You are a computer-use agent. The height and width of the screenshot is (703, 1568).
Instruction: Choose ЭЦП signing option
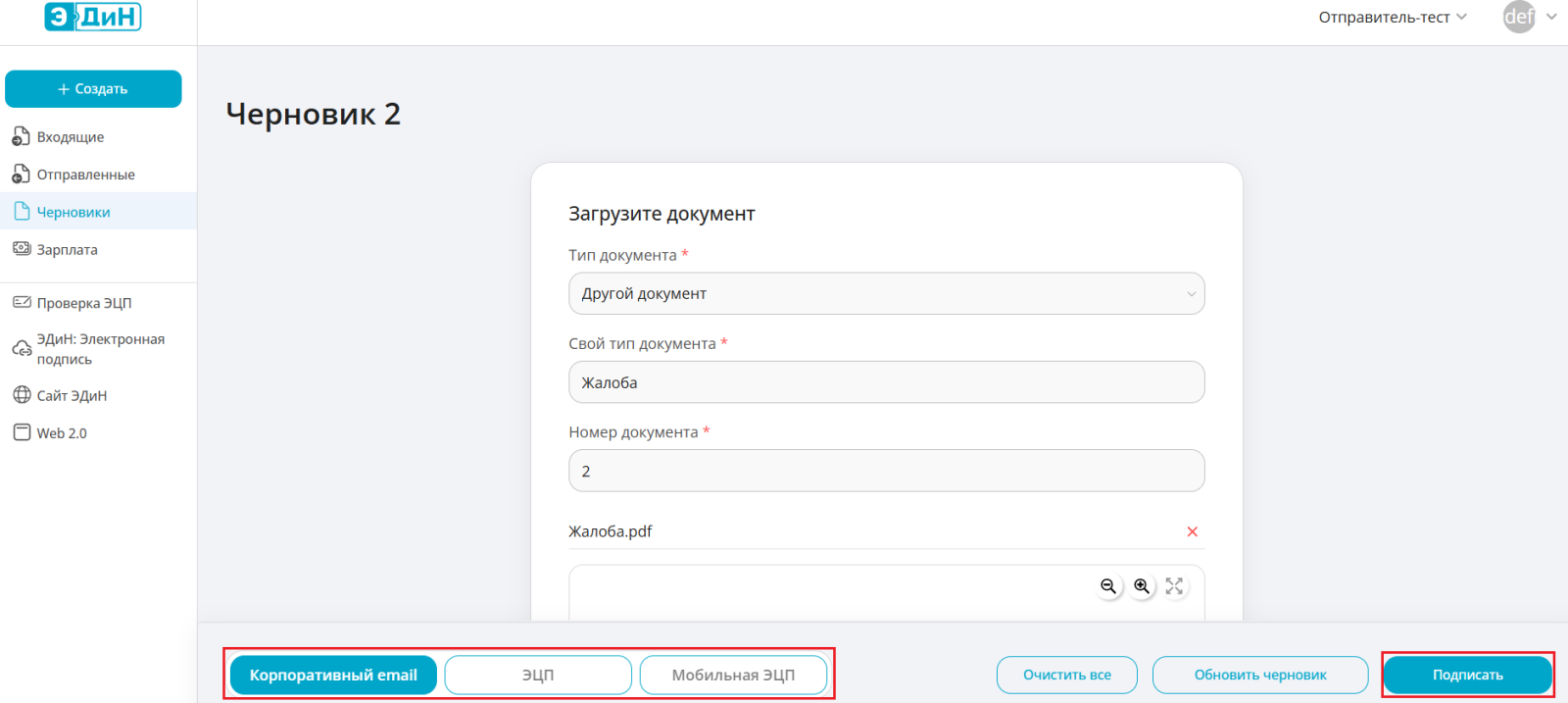click(x=537, y=675)
